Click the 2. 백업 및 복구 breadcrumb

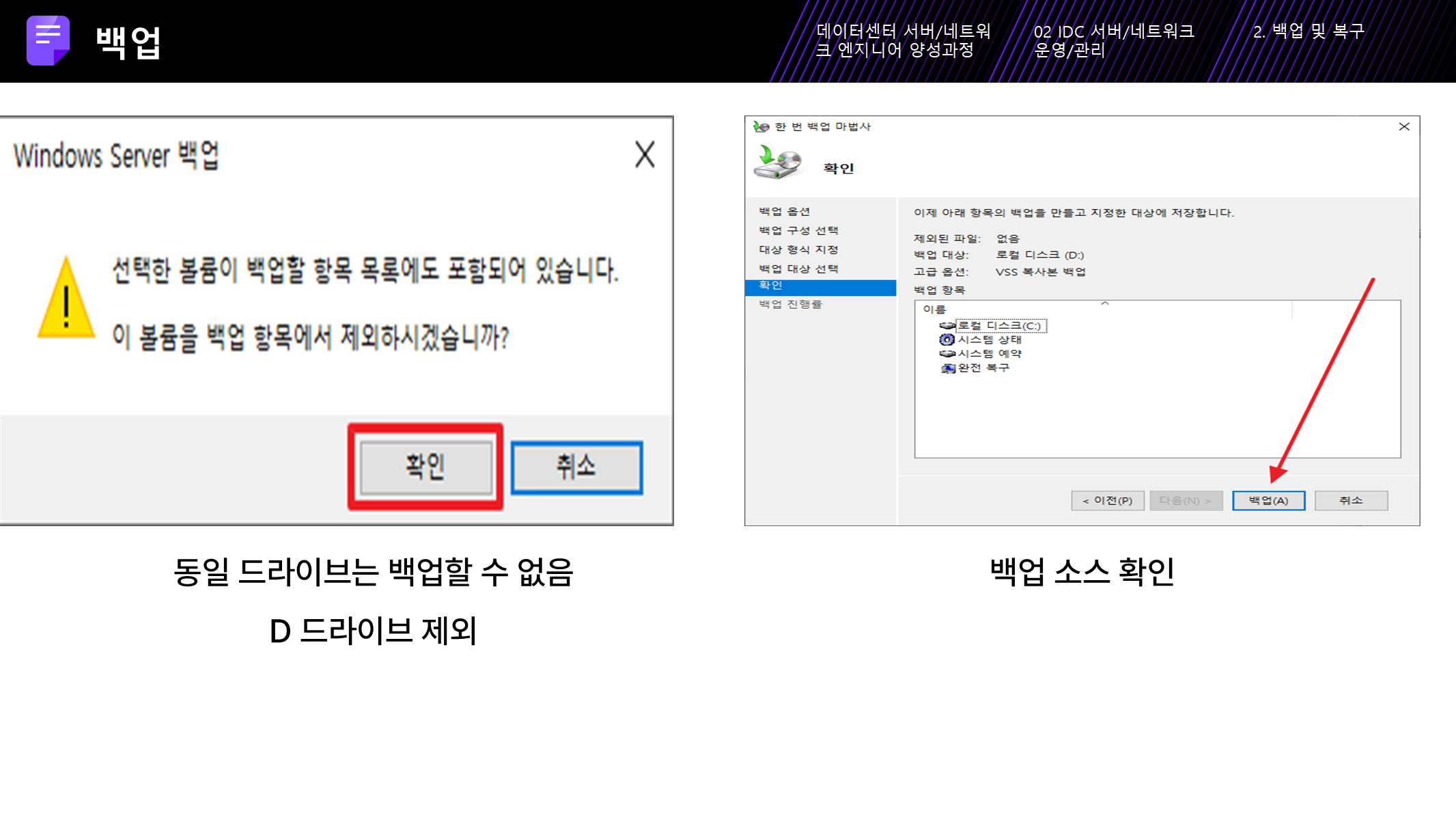coord(1308,31)
